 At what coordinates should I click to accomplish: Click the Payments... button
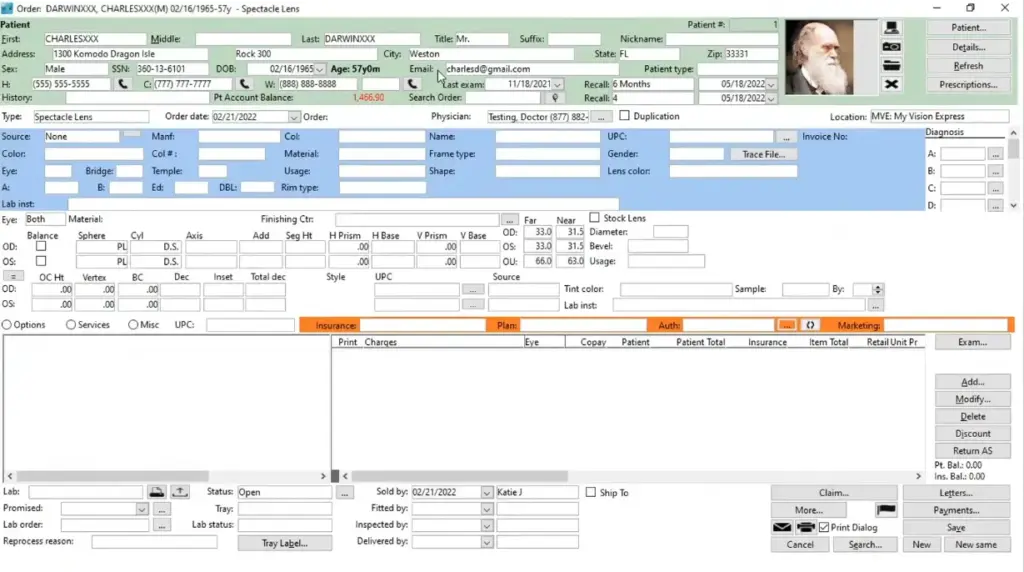tap(956, 510)
